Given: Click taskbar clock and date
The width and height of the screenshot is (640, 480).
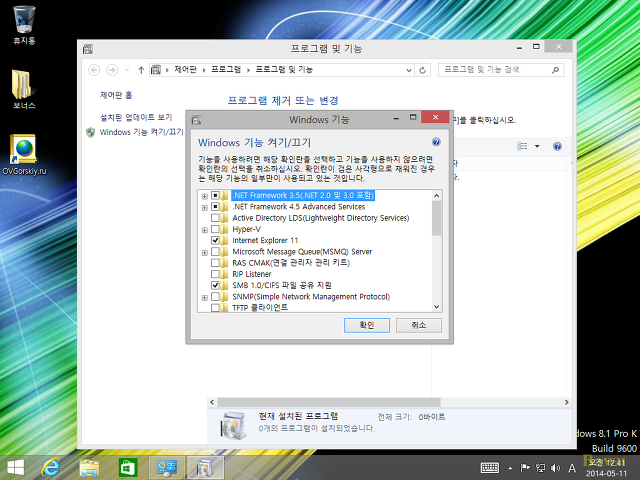Looking at the screenshot, I should [x=607, y=468].
